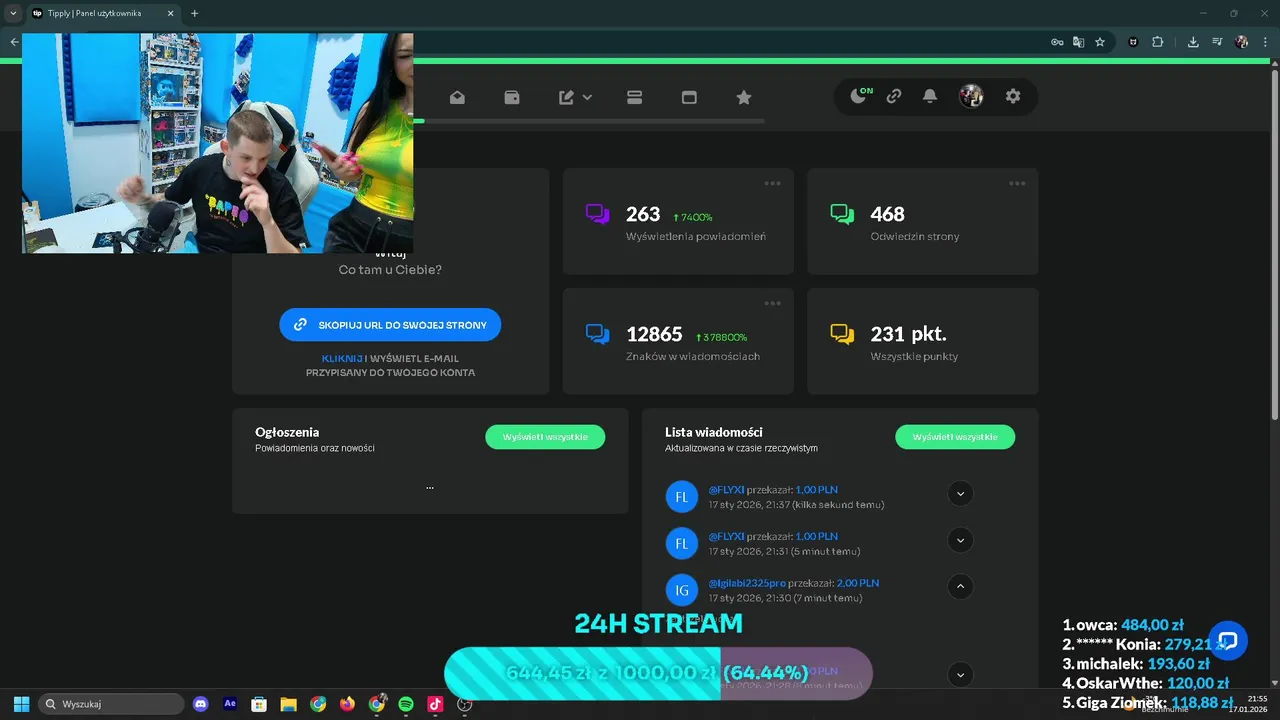Click the webcam overlay video
This screenshot has width=1280, height=720.
coord(218,143)
